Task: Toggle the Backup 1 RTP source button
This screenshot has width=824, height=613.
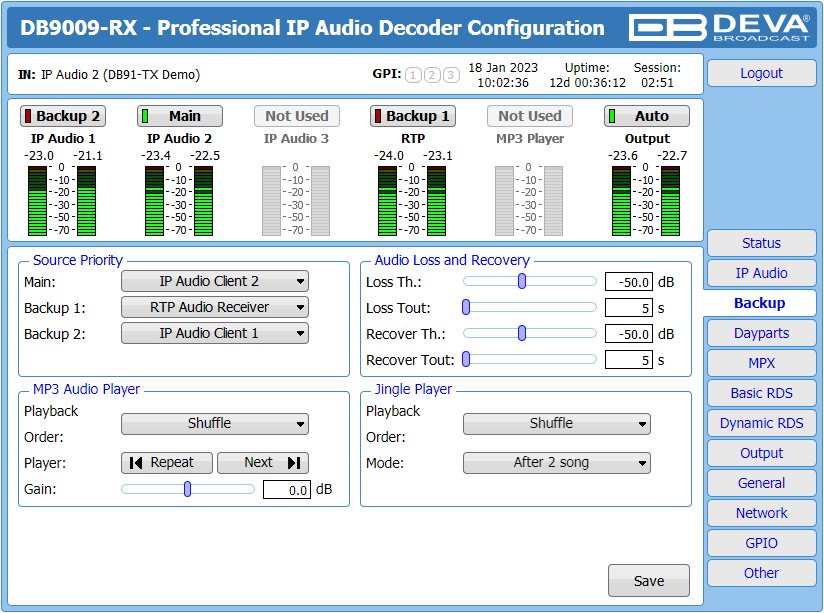Action: coord(413,116)
